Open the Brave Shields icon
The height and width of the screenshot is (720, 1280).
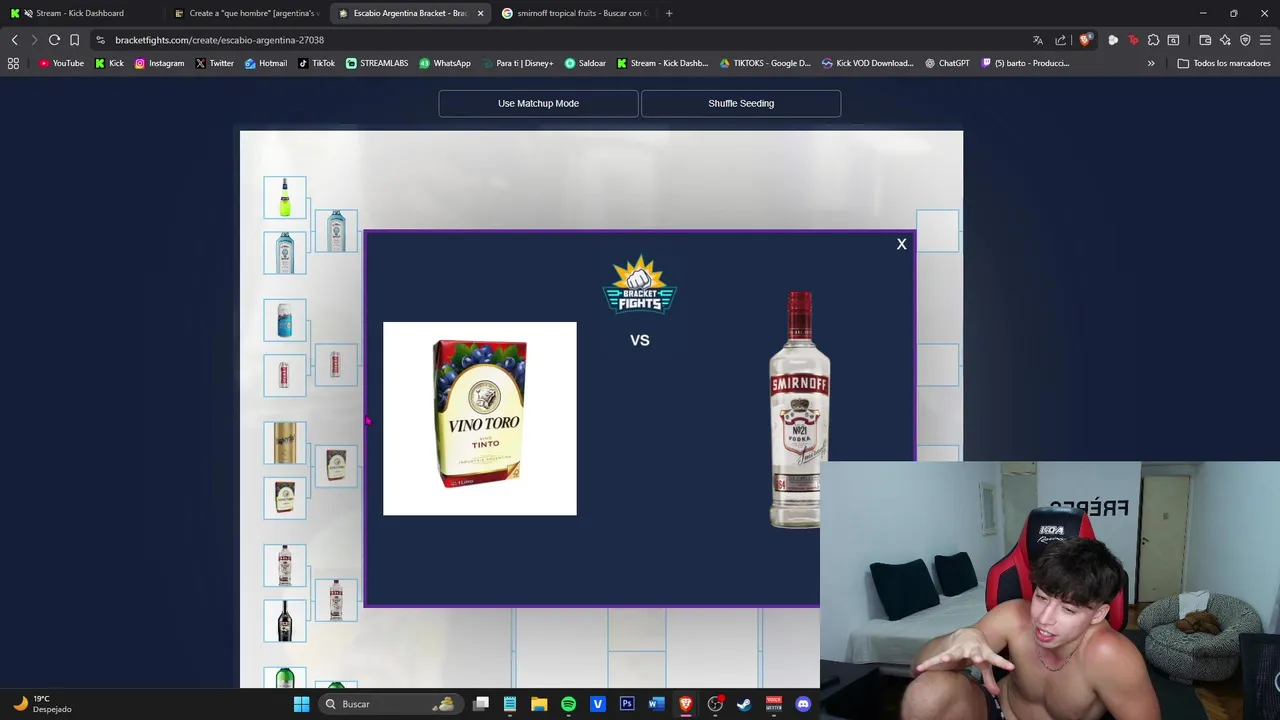coord(1085,40)
